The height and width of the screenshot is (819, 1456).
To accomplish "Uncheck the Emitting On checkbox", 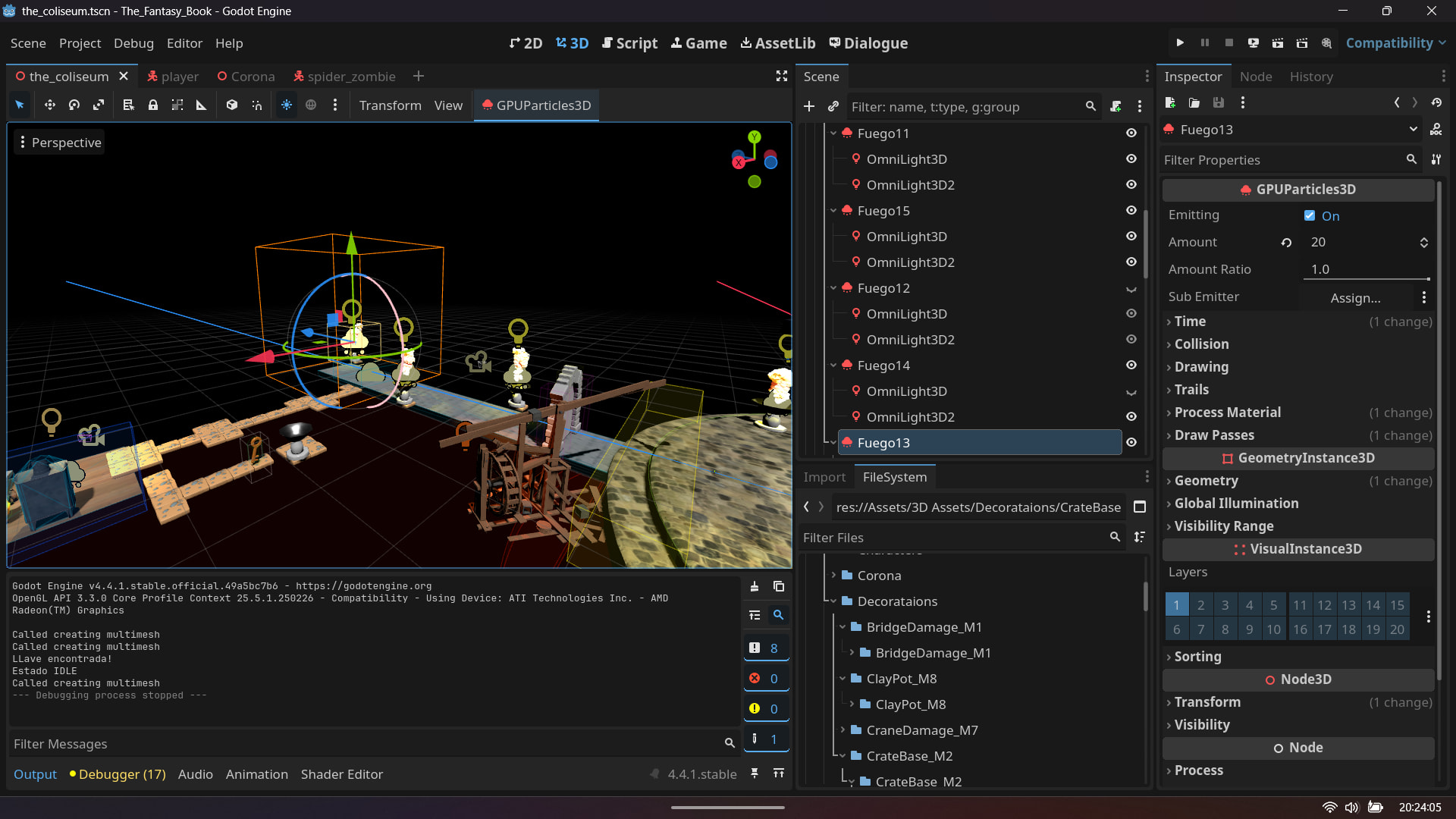I will pyautogui.click(x=1310, y=215).
